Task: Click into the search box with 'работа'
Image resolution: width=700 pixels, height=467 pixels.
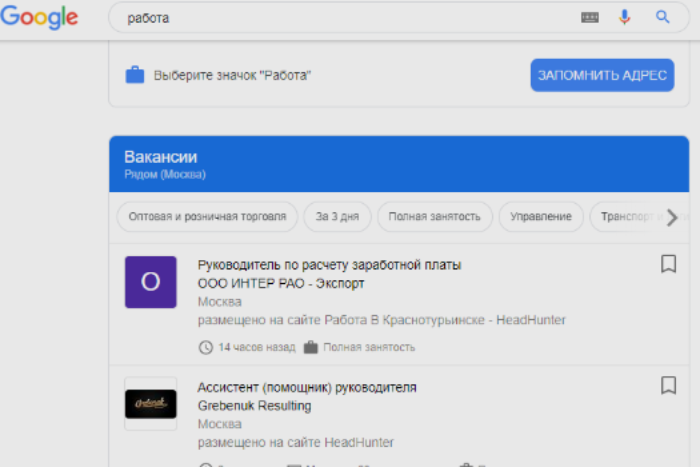Action: click(340, 18)
